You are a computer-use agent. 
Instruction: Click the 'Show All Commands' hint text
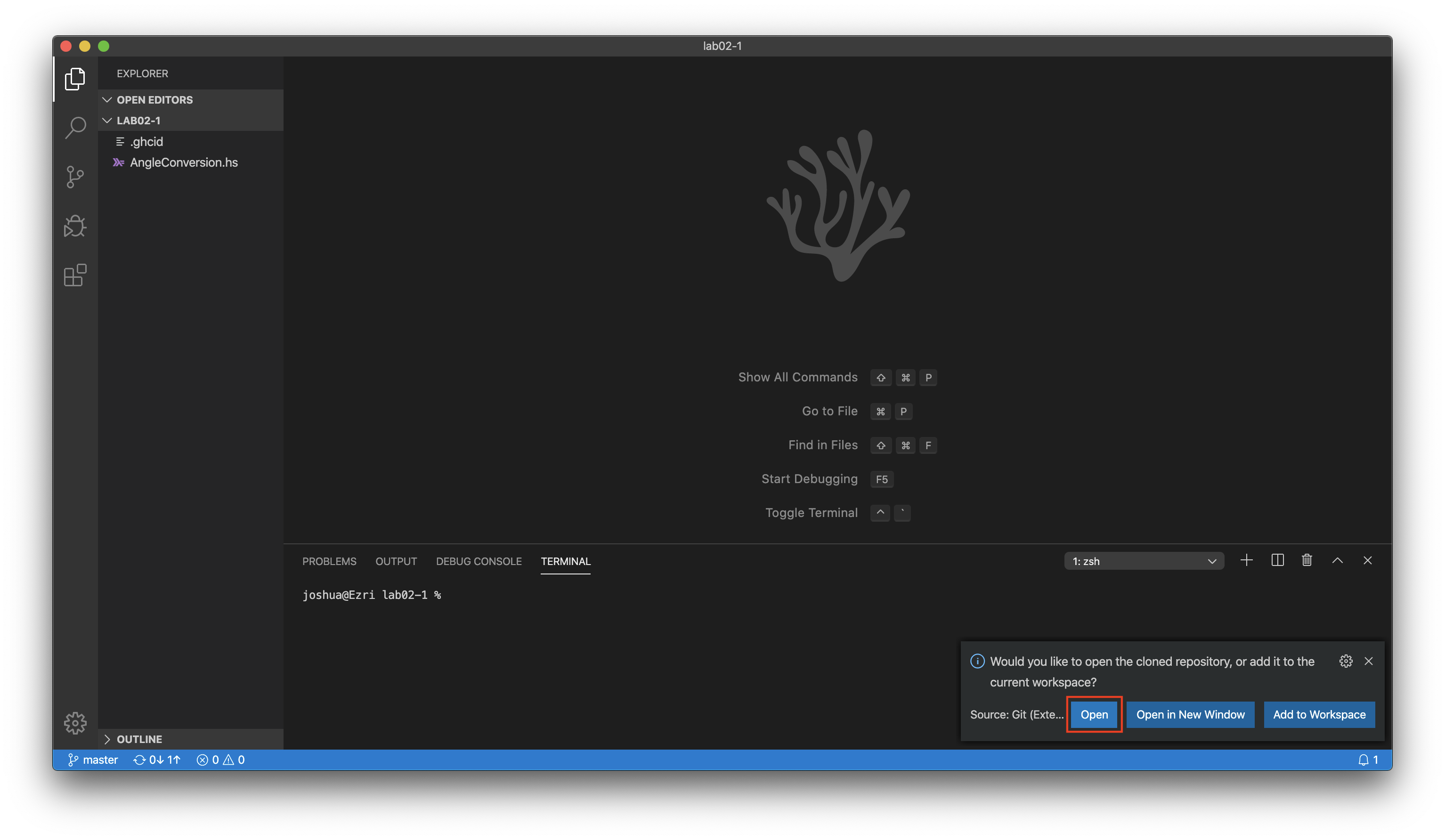pos(797,377)
